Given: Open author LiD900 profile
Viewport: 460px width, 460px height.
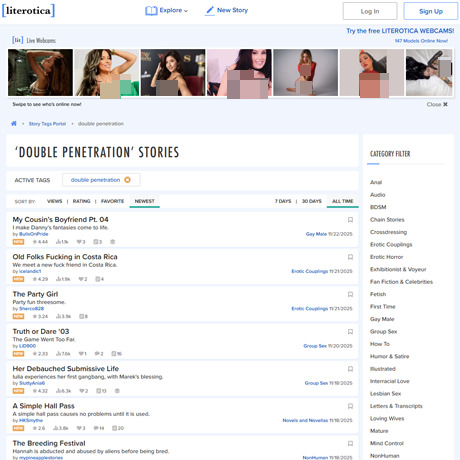Looking at the screenshot, I should 27,346.
